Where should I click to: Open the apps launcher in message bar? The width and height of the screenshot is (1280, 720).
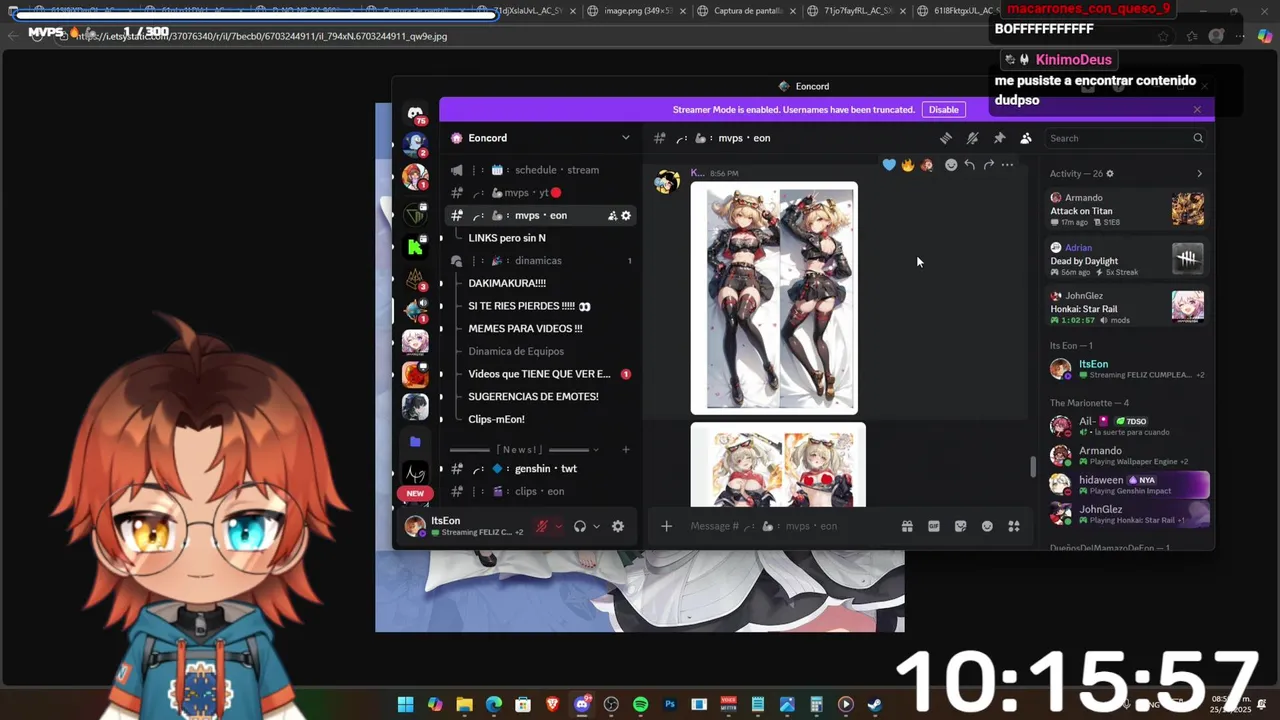point(1013,526)
